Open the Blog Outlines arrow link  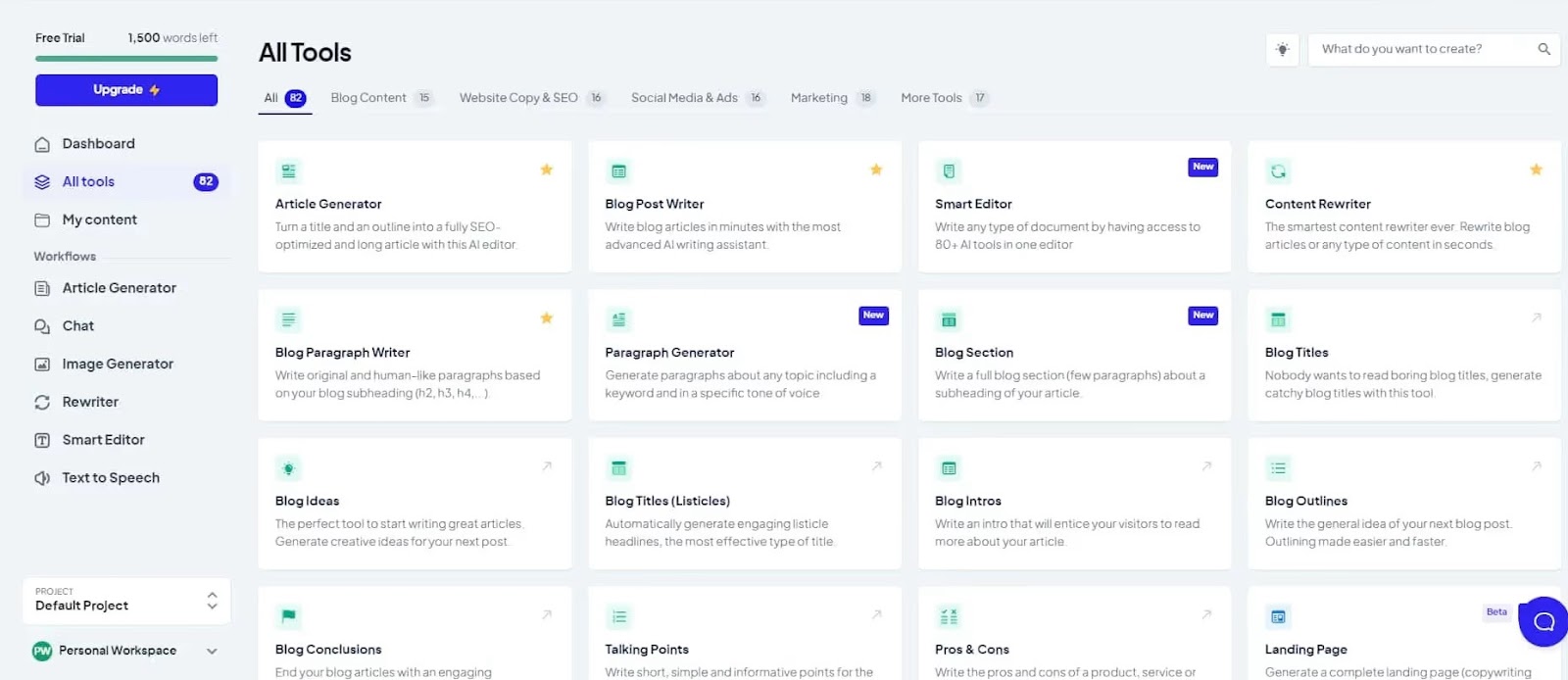pos(1536,466)
